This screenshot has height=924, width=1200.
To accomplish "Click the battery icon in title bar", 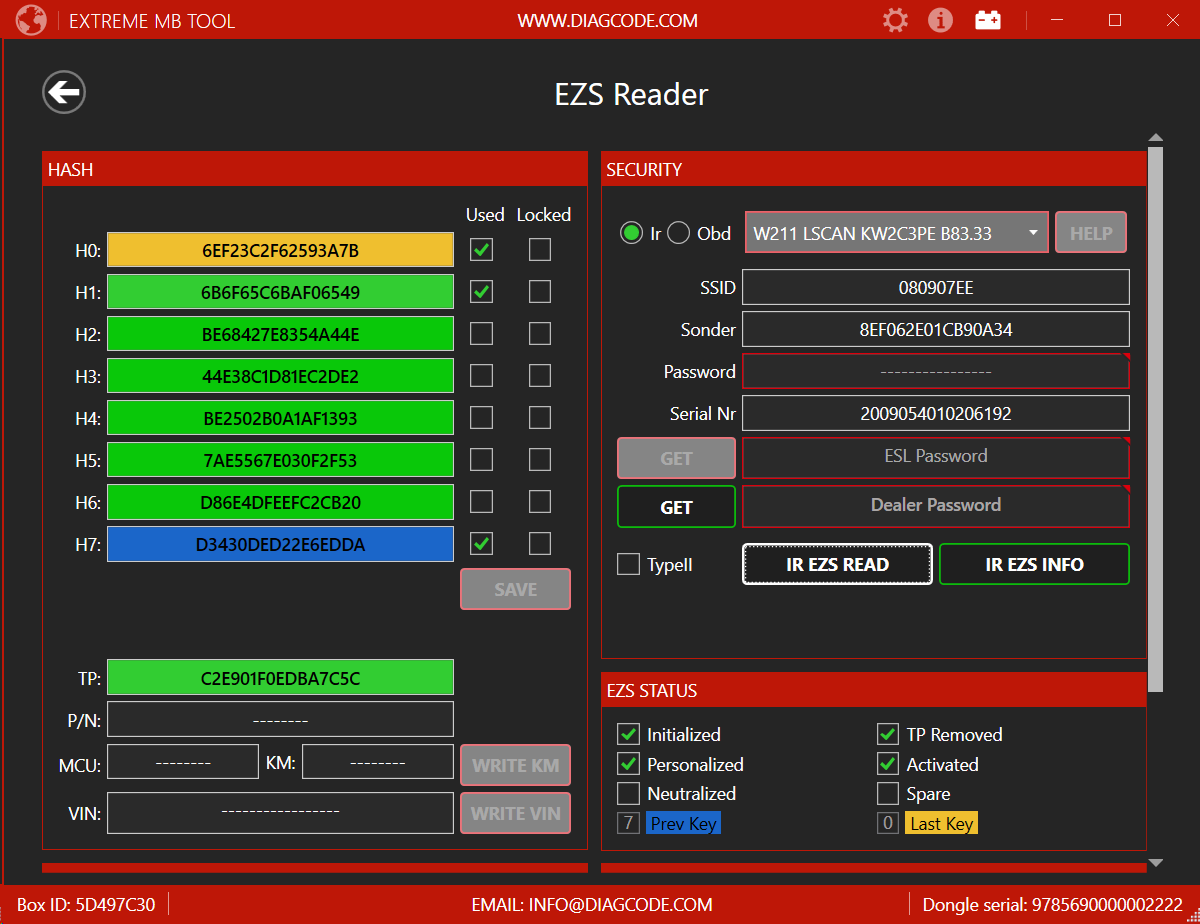I will (988, 20).
